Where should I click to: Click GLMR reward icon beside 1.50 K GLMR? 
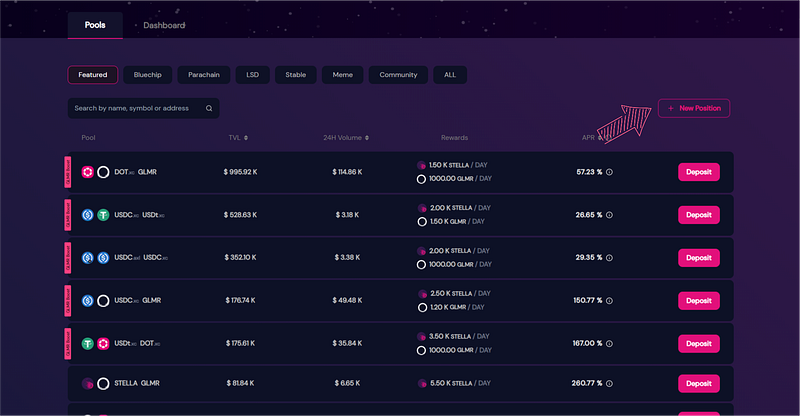[422, 222]
